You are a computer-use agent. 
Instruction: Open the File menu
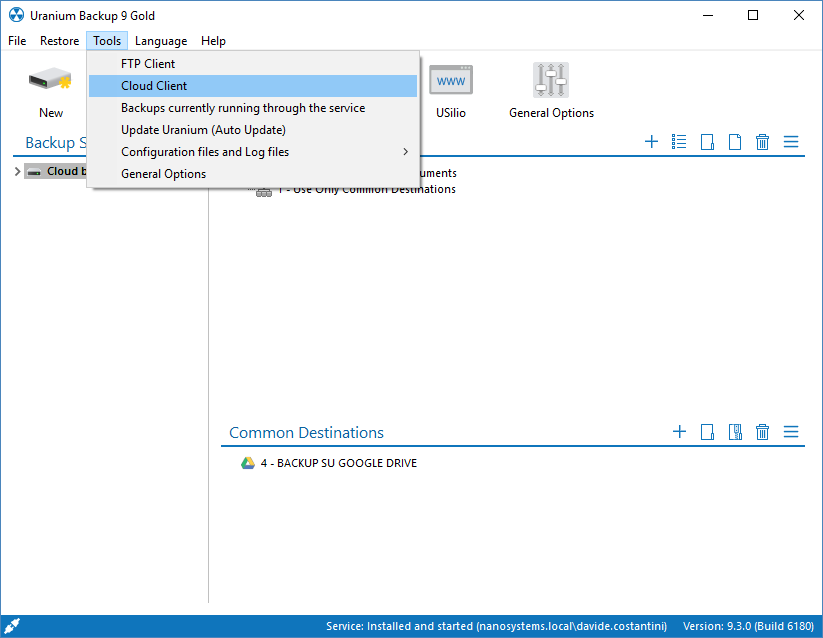pyautogui.click(x=17, y=41)
